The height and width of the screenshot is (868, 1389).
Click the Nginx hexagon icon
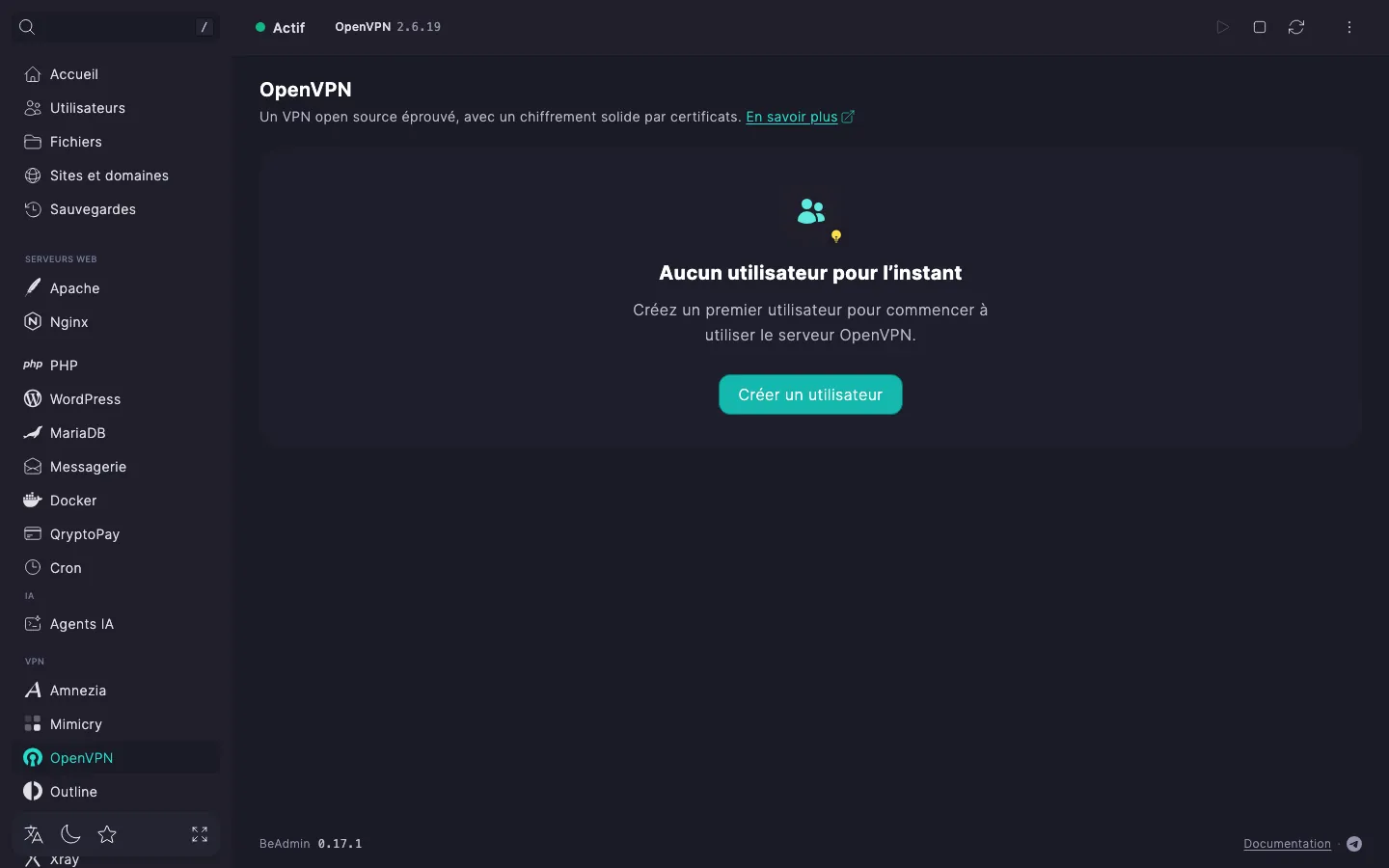33,321
